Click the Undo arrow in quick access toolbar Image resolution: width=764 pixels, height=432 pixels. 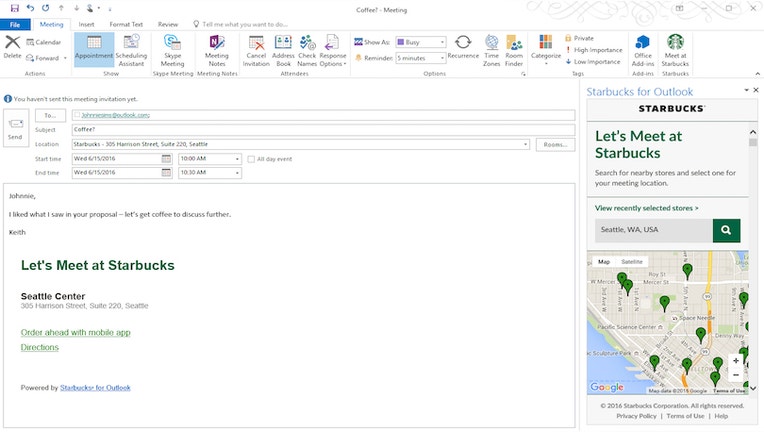point(30,8)
